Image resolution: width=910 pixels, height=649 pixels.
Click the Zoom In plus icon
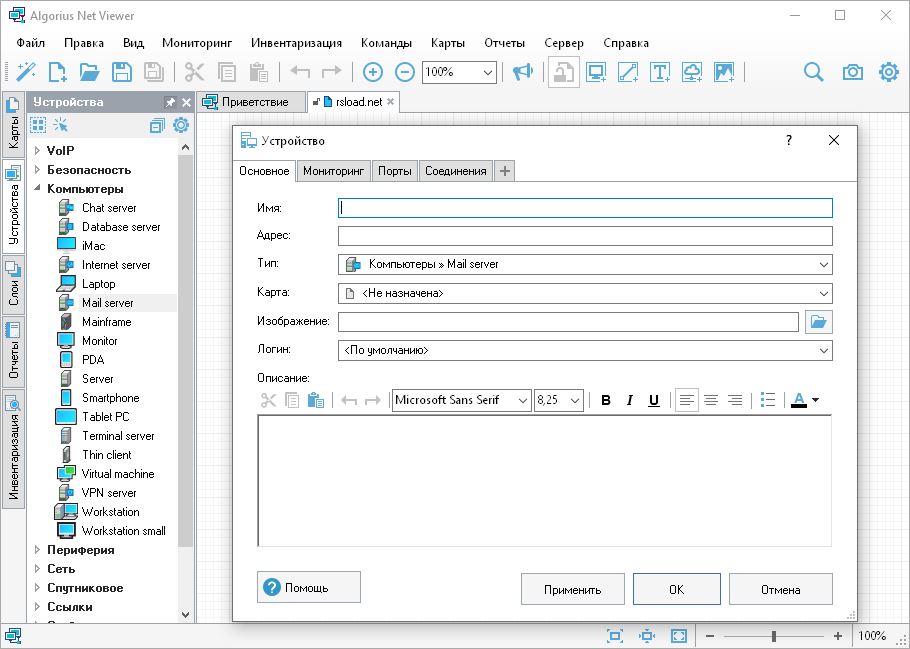[372, 72]
